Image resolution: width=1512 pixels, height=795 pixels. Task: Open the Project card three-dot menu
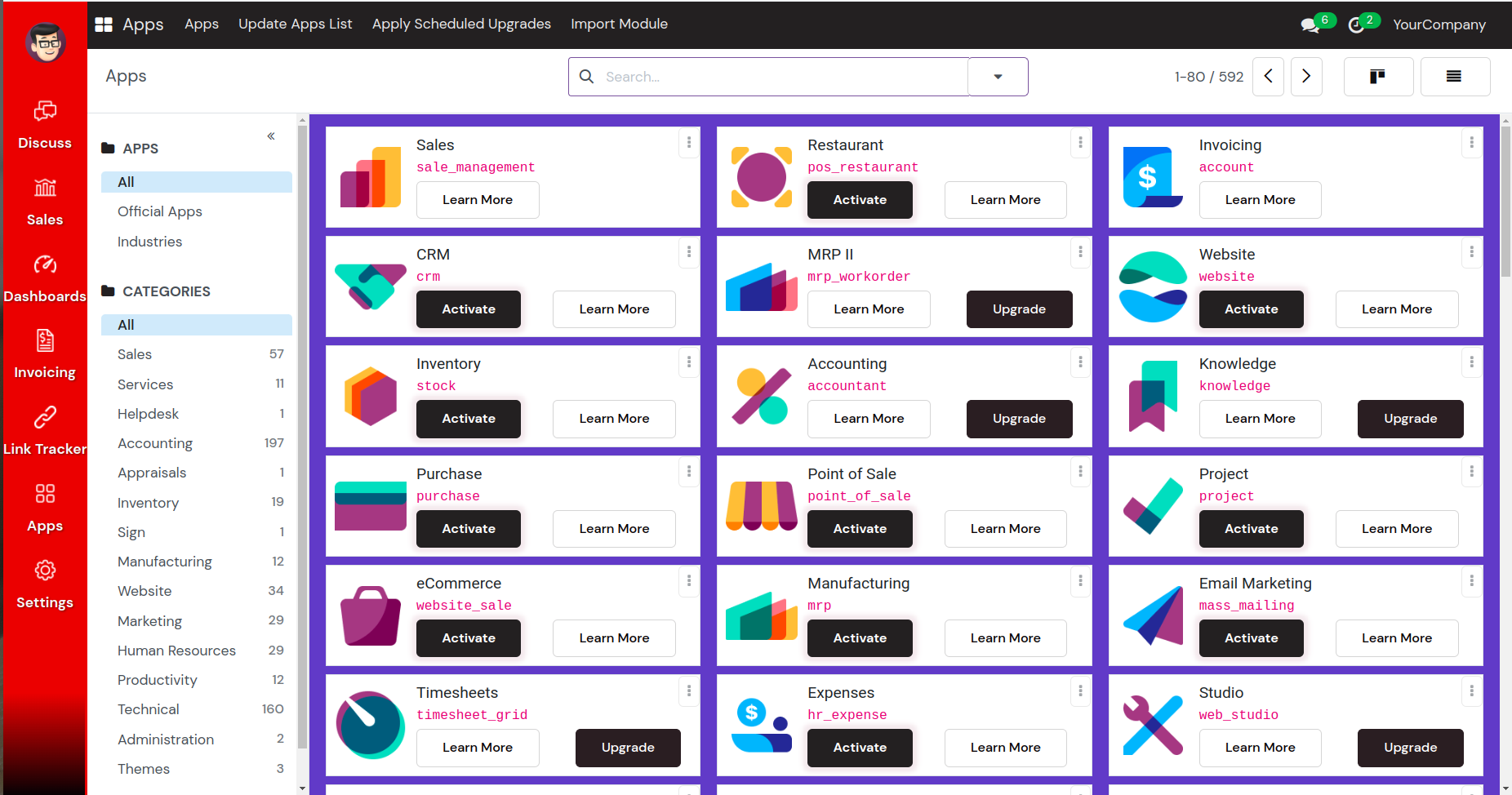click(x=1471, y=471)
